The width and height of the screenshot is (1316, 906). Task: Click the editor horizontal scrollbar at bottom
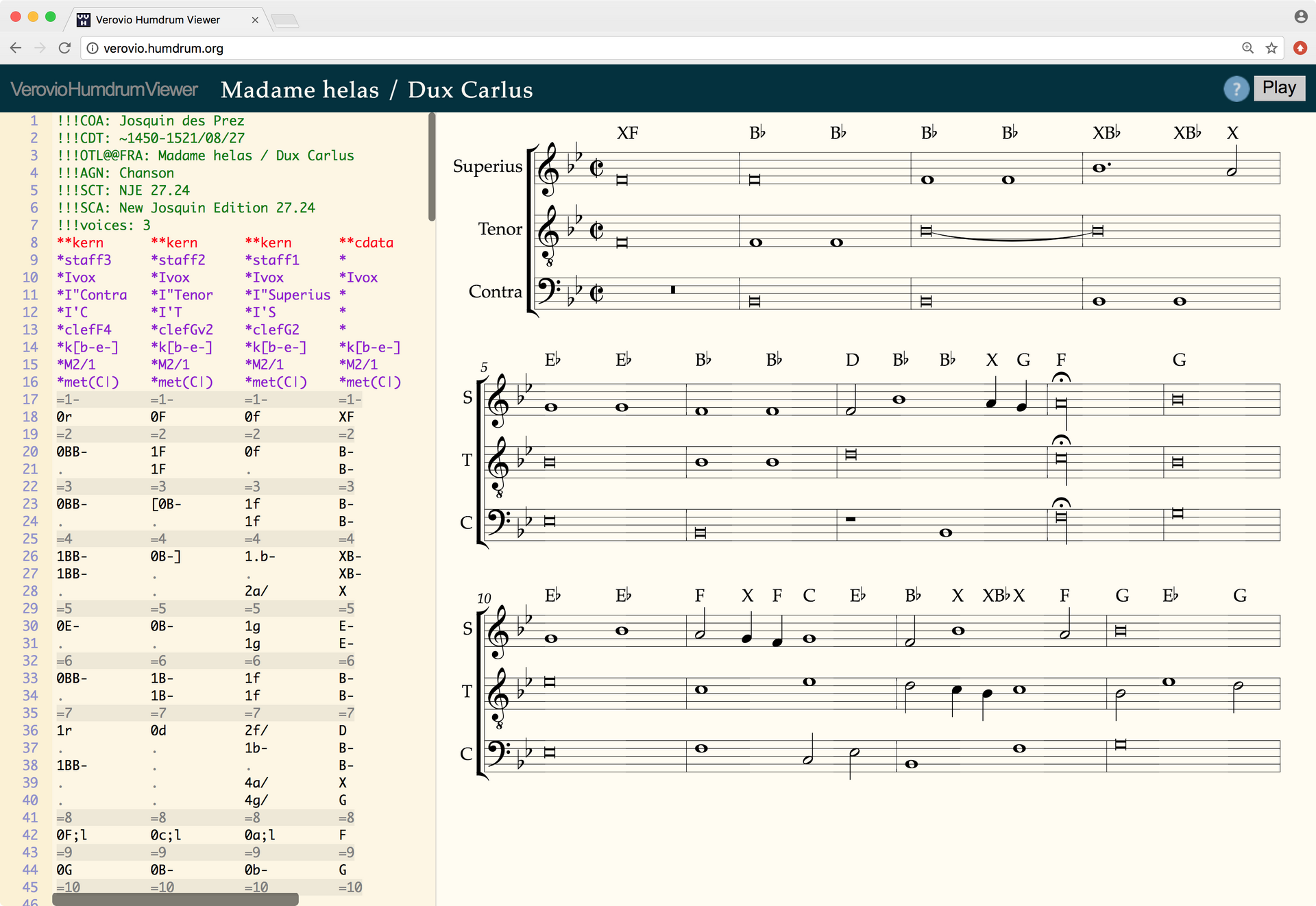tap(175, 899)
